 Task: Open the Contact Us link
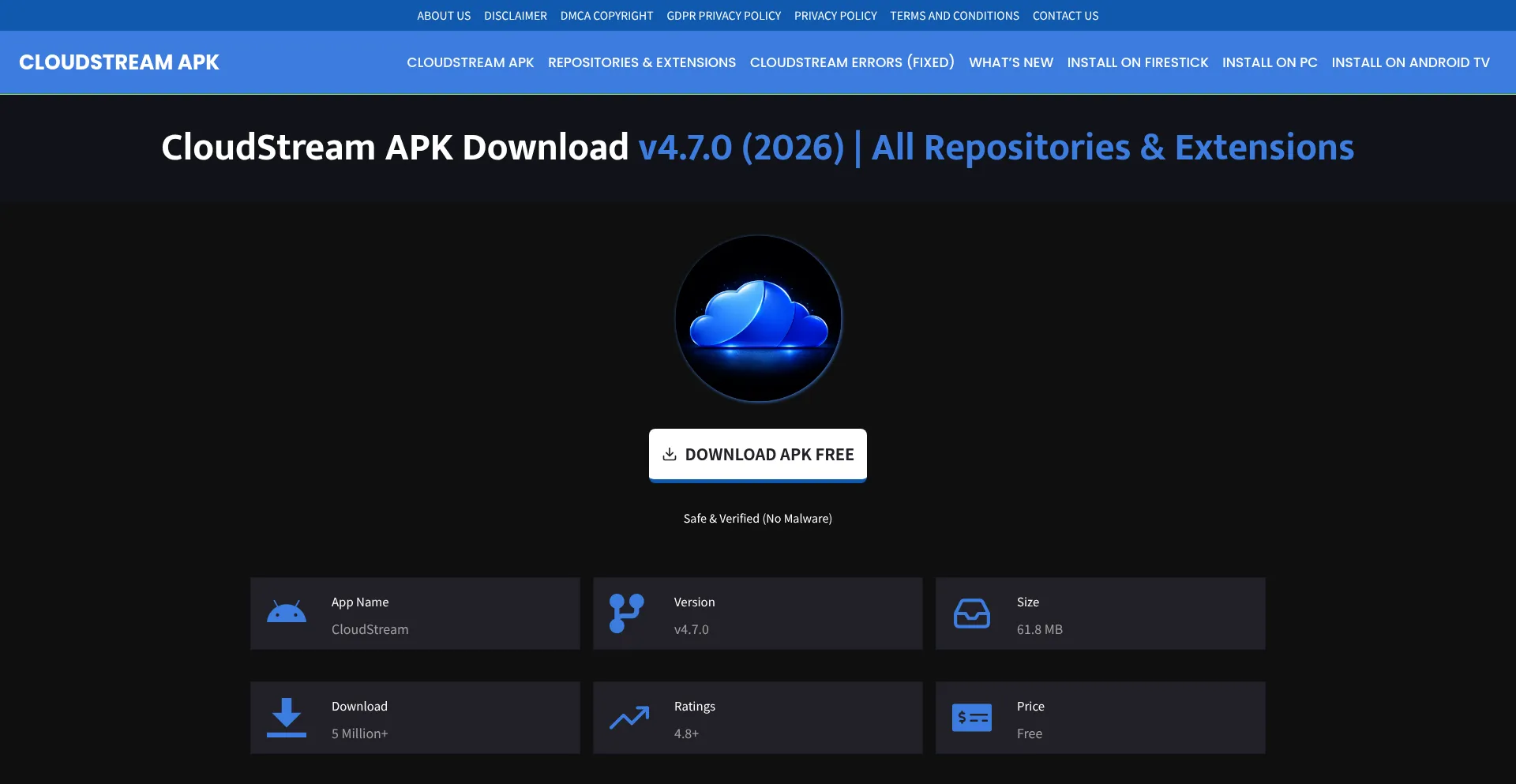(x=1065, y=16)
